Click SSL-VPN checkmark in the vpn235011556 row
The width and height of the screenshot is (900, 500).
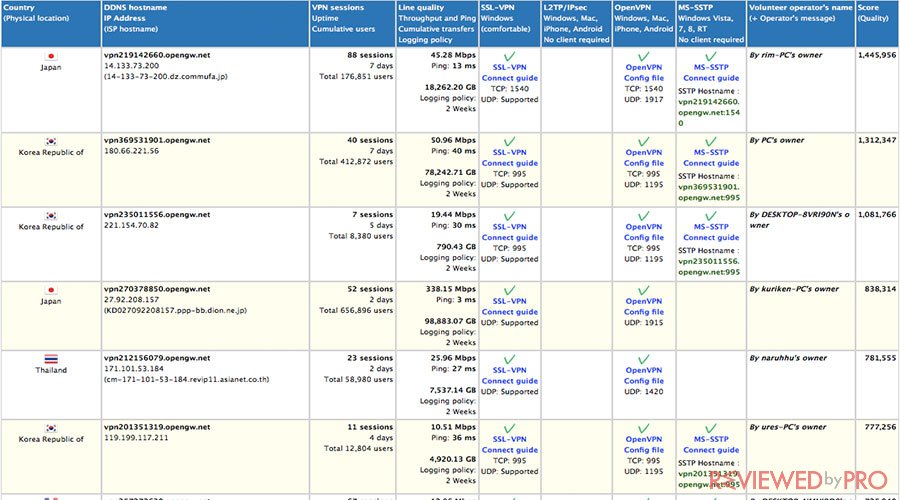pos(509,216)
